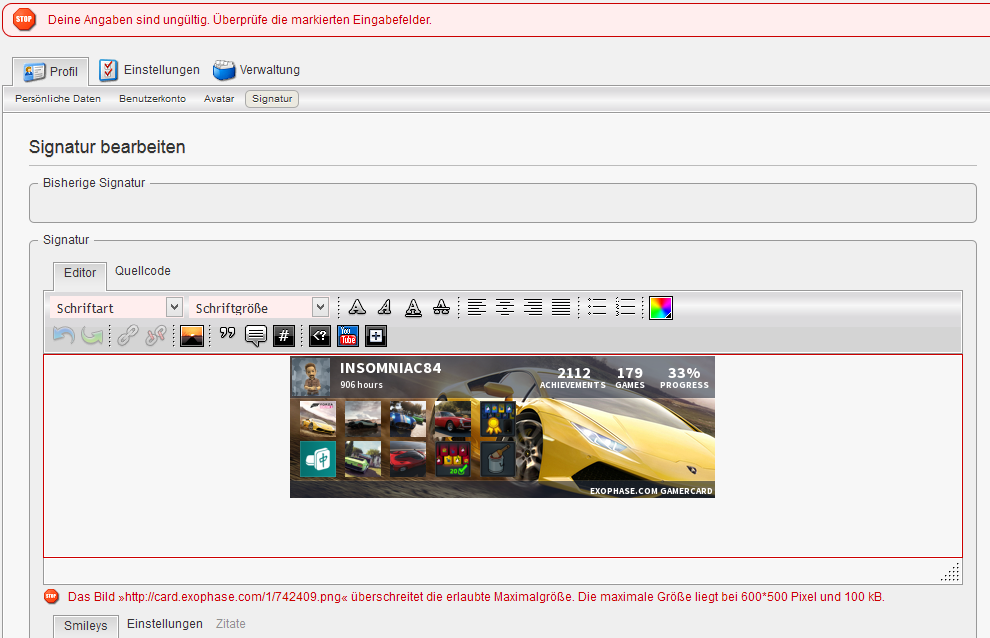Open the Avatar submenu link
990x638 pixels.
[219, 99]
